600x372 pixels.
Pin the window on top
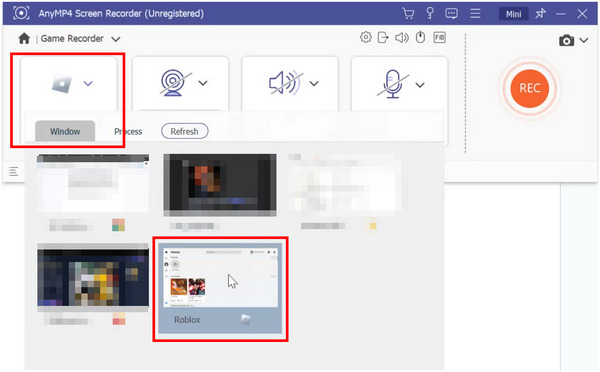point(540,14)
